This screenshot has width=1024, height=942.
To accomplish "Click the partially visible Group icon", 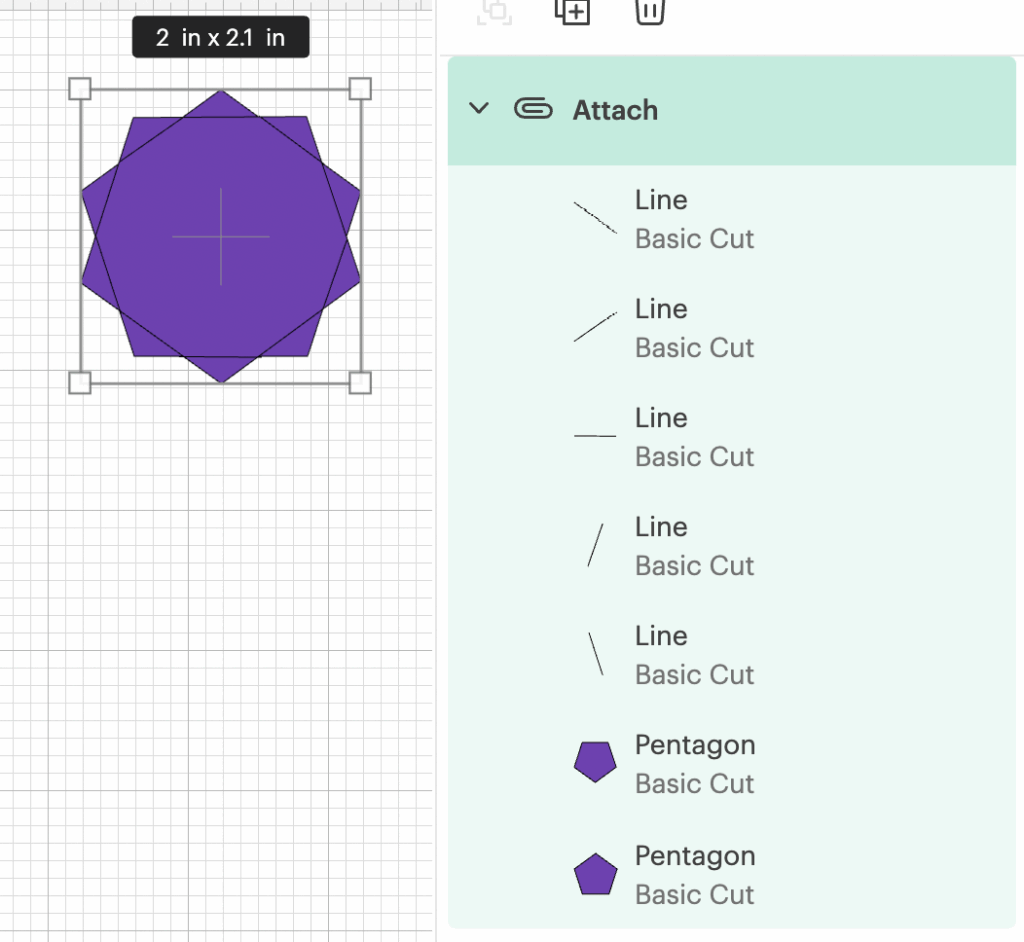I will click(495, 11).
